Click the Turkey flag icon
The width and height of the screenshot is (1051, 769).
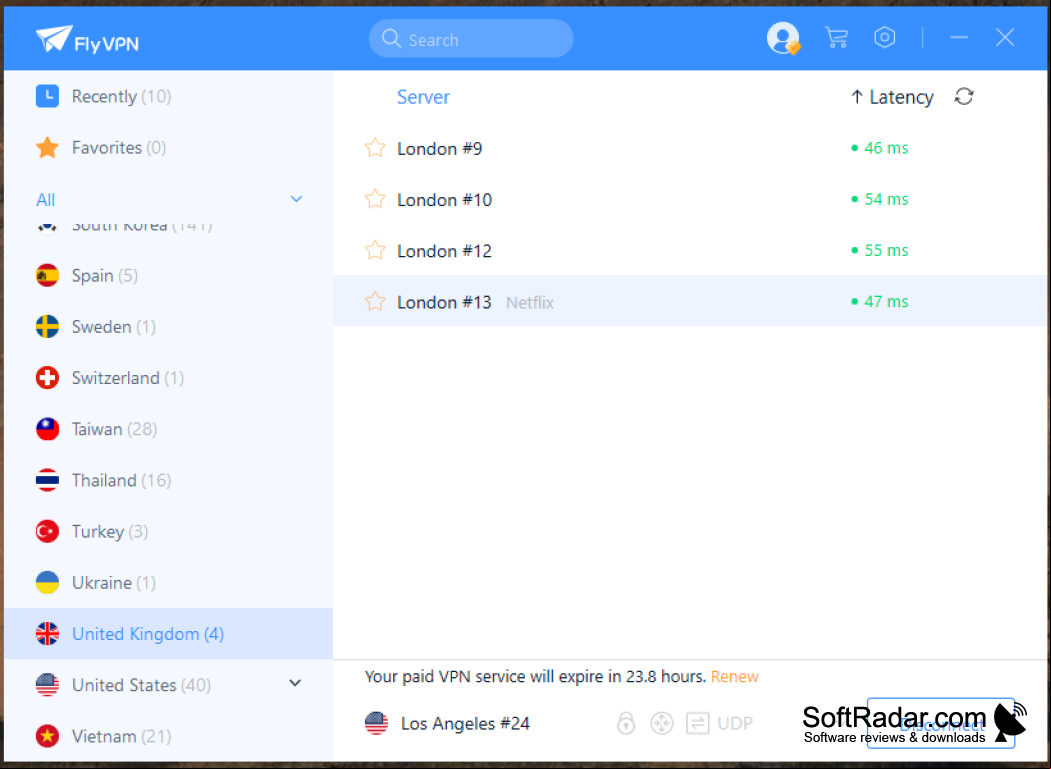(47, 531)
